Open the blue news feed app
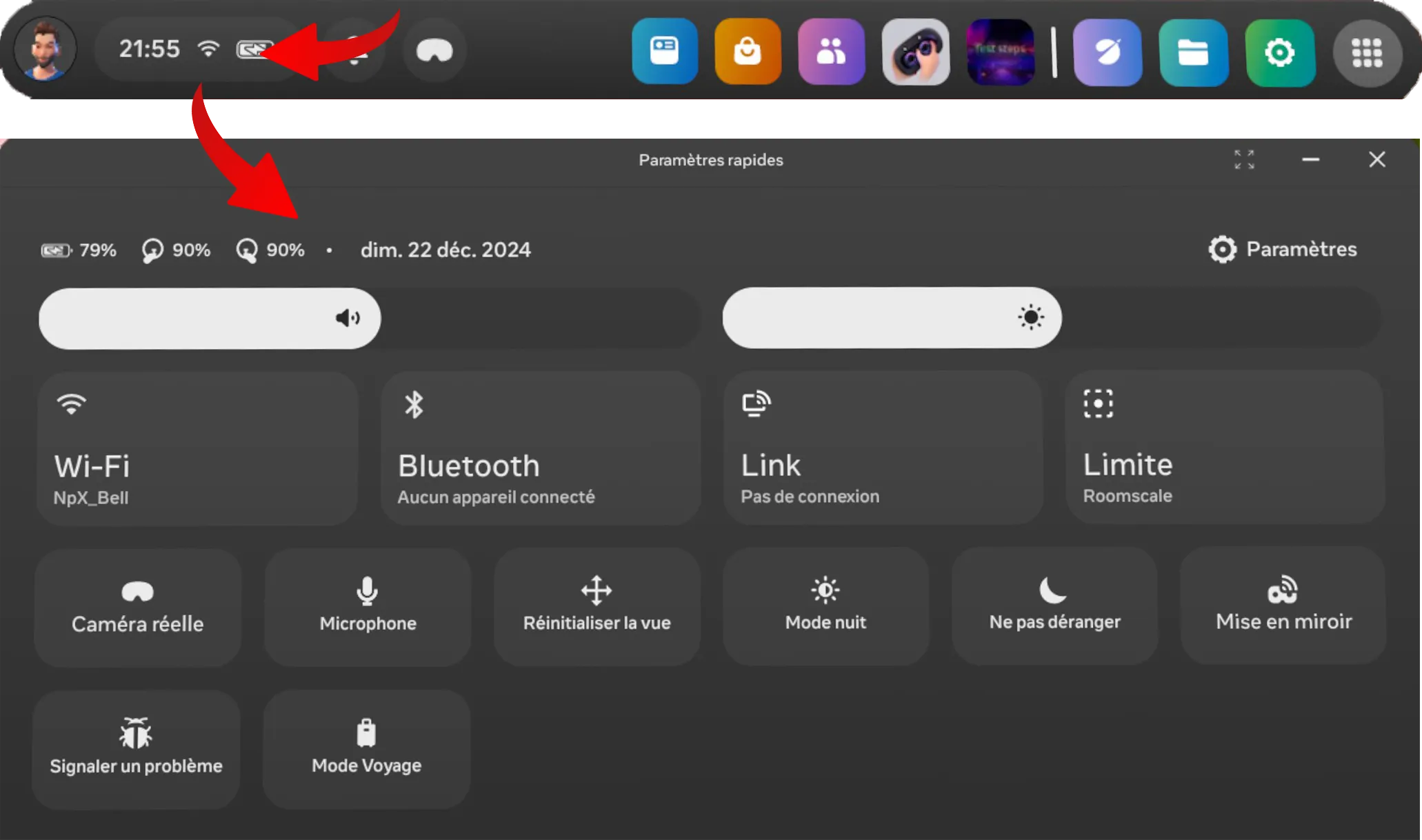This screenshot has height=840, width=1422. point(664,51)
